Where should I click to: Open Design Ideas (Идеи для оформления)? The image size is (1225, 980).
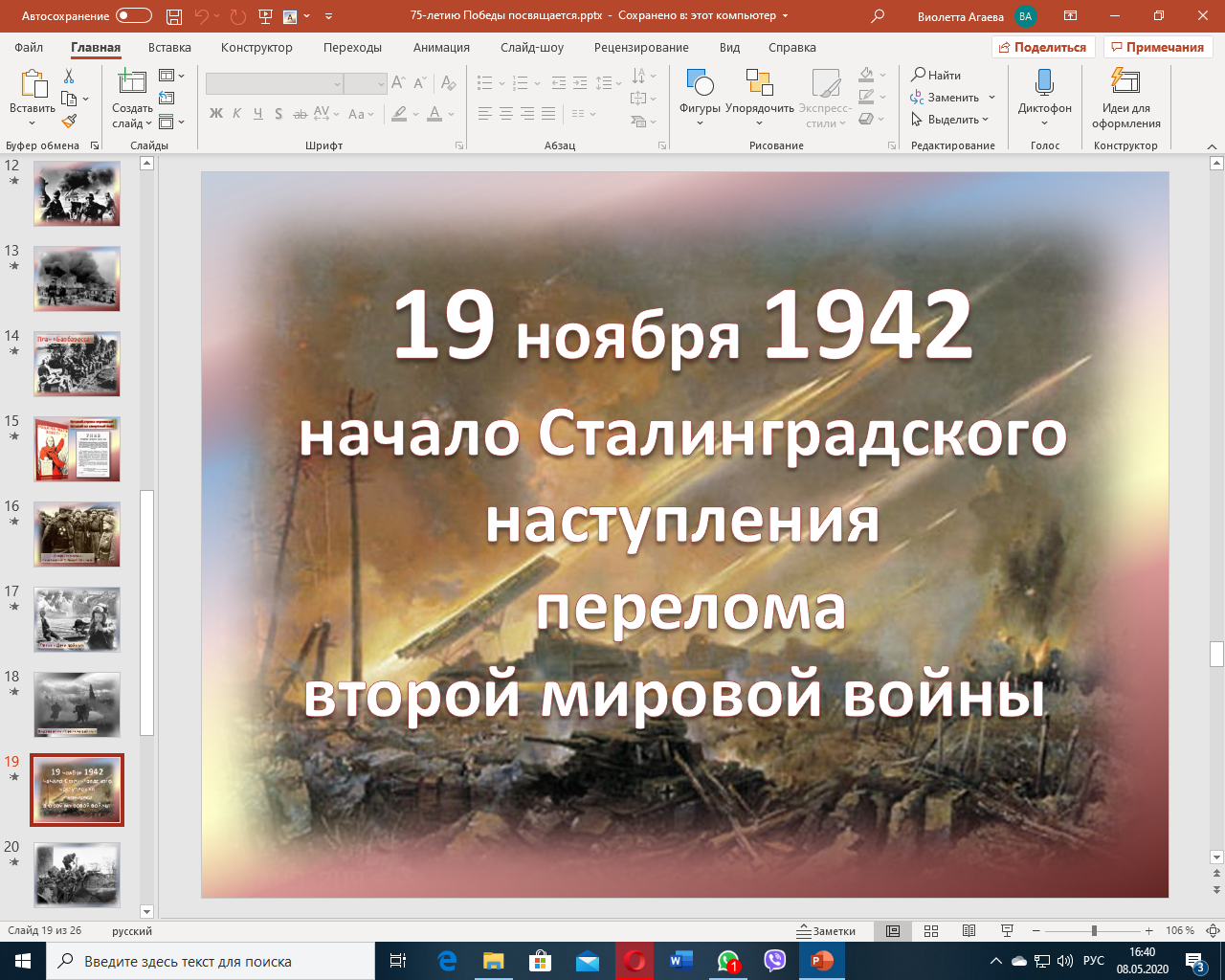click(x=1125, y=83)
